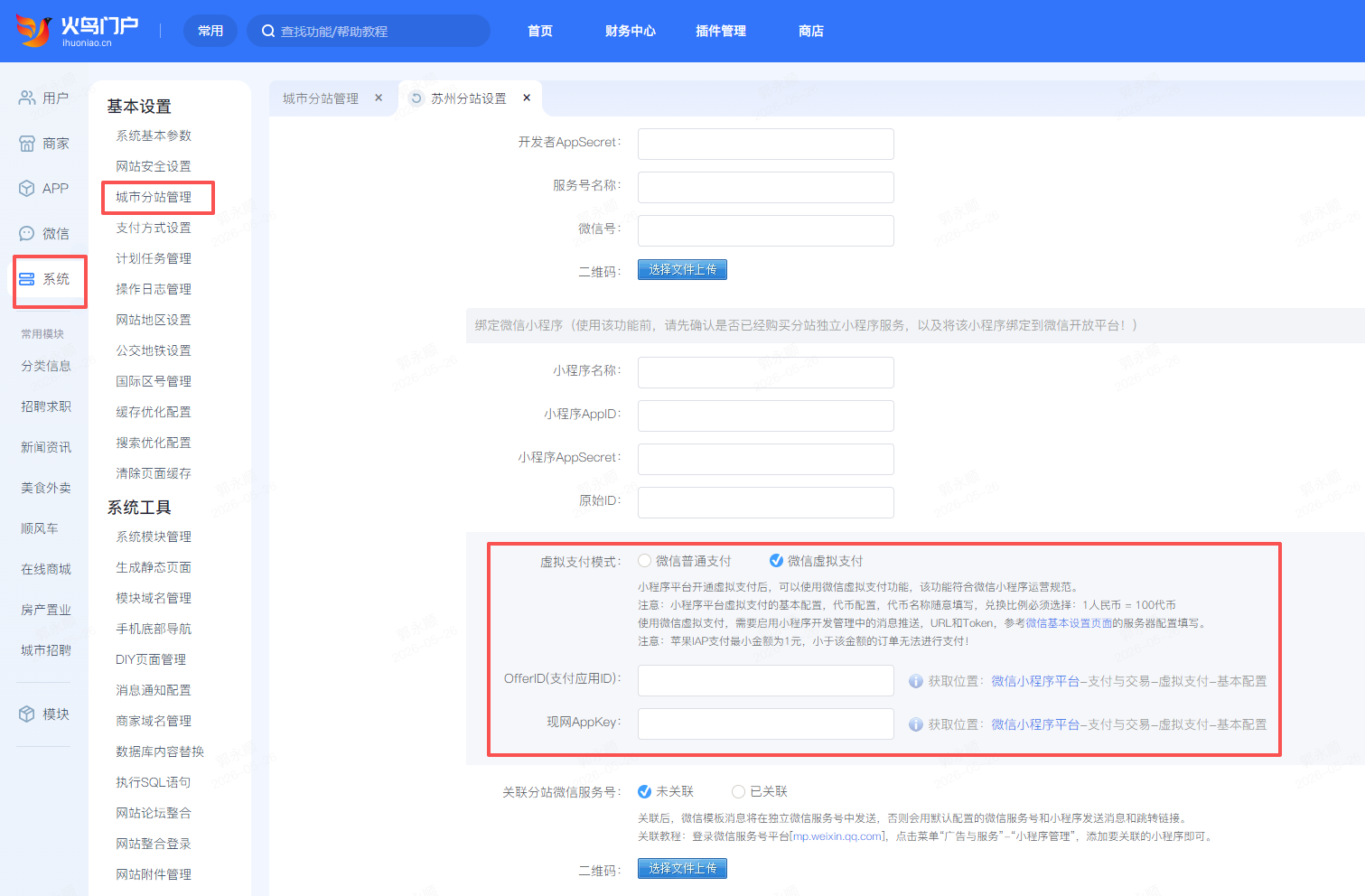Open 财务中心 in top navigation
This screenshot has height=896, width=1365.
coord(631,31)
